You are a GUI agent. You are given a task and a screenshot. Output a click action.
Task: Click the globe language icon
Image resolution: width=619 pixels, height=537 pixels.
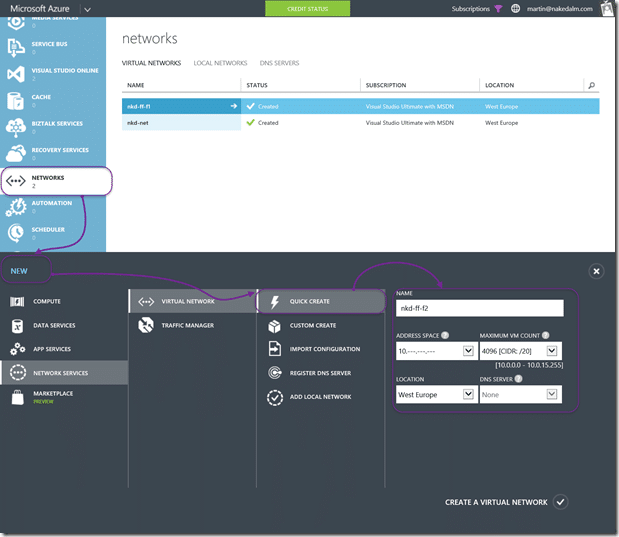515,9
